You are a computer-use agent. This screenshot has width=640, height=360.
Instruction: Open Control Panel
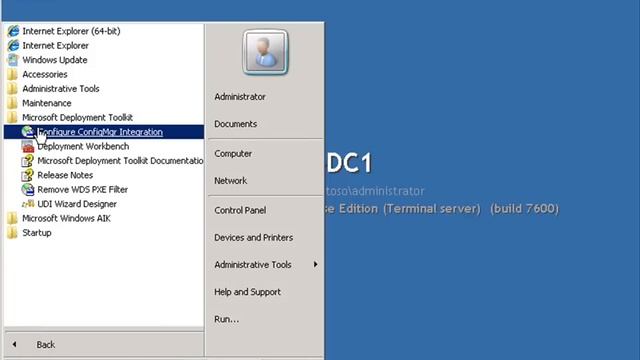[240, 210]
